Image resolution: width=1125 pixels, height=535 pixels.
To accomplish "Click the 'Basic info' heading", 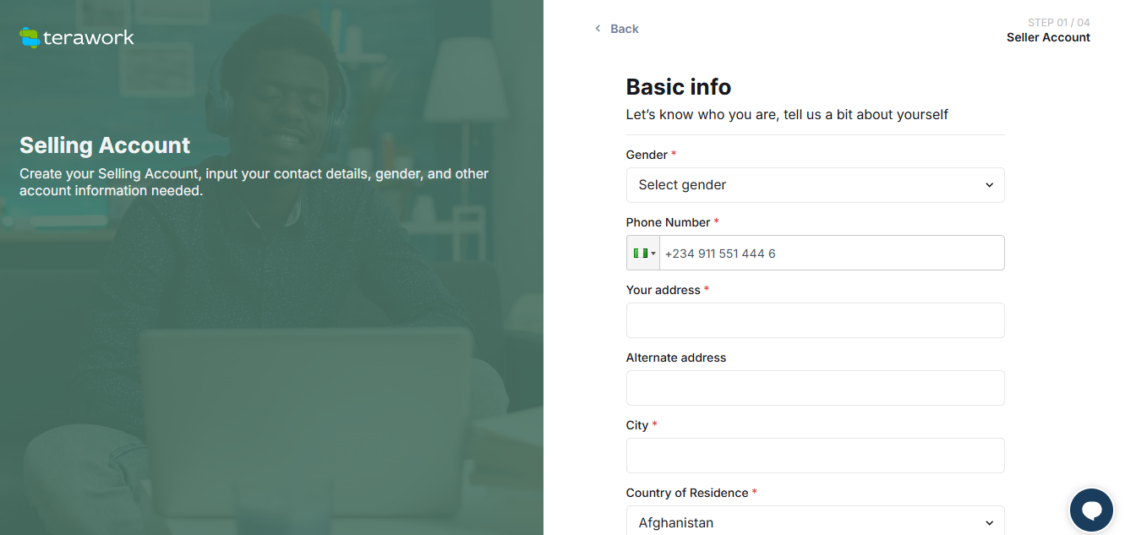I will [x=679, y=87].
